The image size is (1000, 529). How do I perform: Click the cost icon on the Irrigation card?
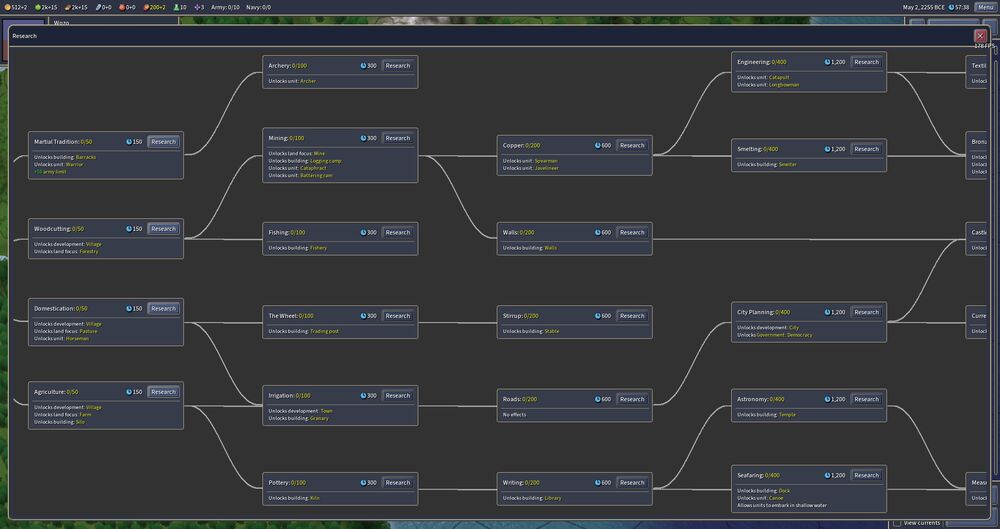pyautogui.click(x=364, y=396)
